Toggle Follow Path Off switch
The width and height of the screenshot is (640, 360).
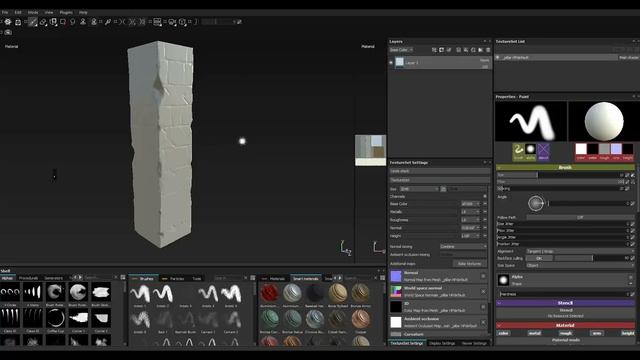(580, 218)
